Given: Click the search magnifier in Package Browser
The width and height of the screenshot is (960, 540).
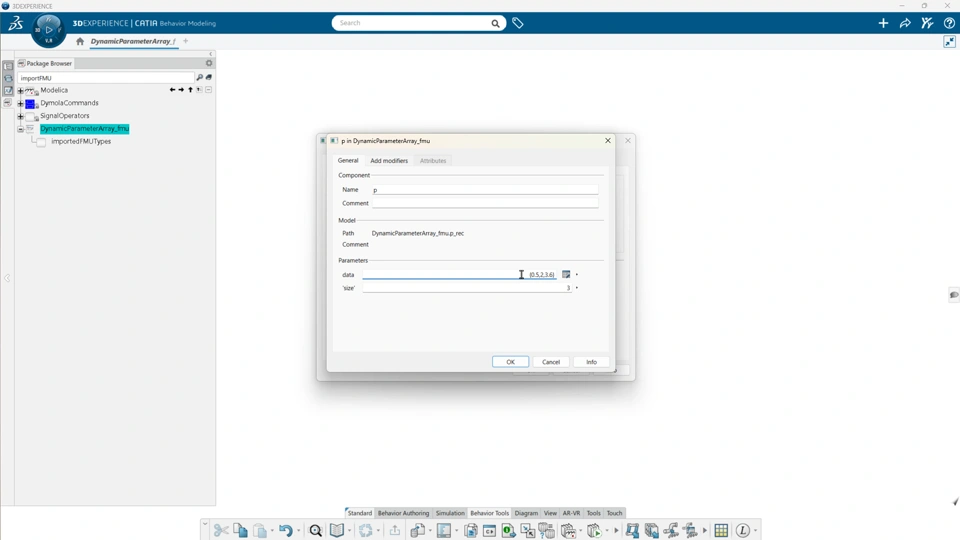Looking at the screenshot, I should click(199, 78).
